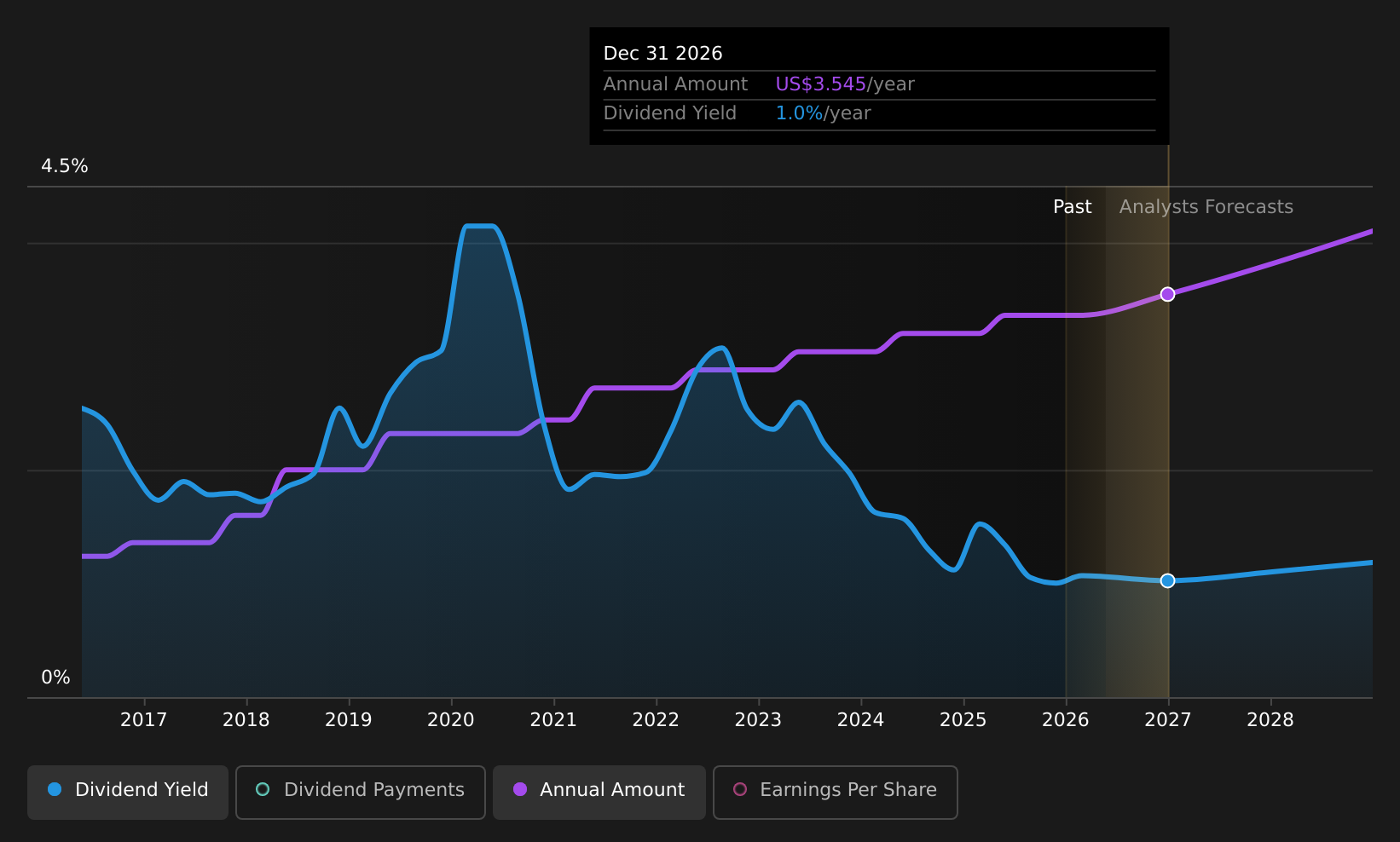Enable the Dividend Payments legend series
Viewport: 1400px width, 842px height.
pyautogui.click(x=360, y=792)
